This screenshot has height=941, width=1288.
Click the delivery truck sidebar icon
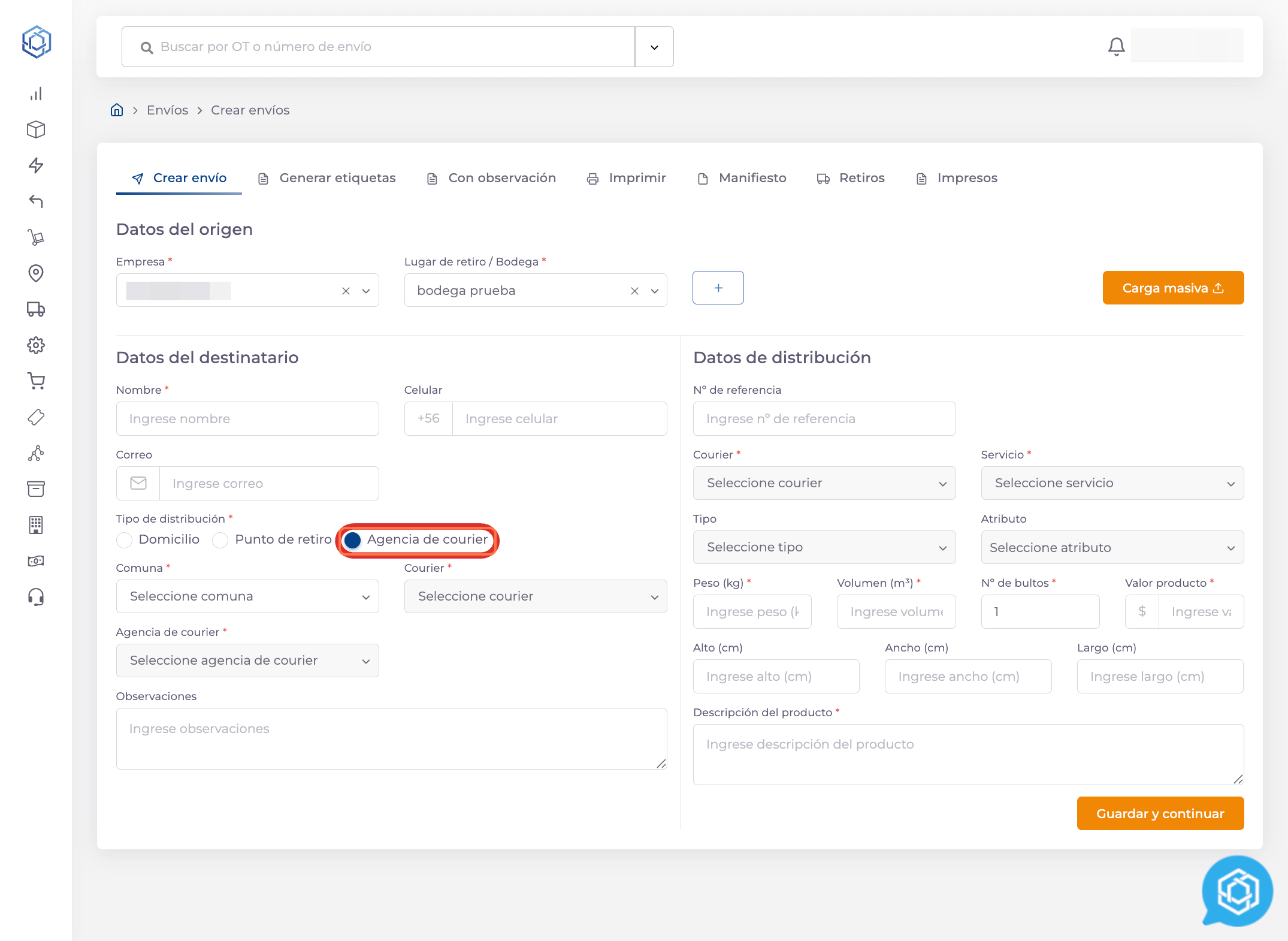(x=36, y=309)
